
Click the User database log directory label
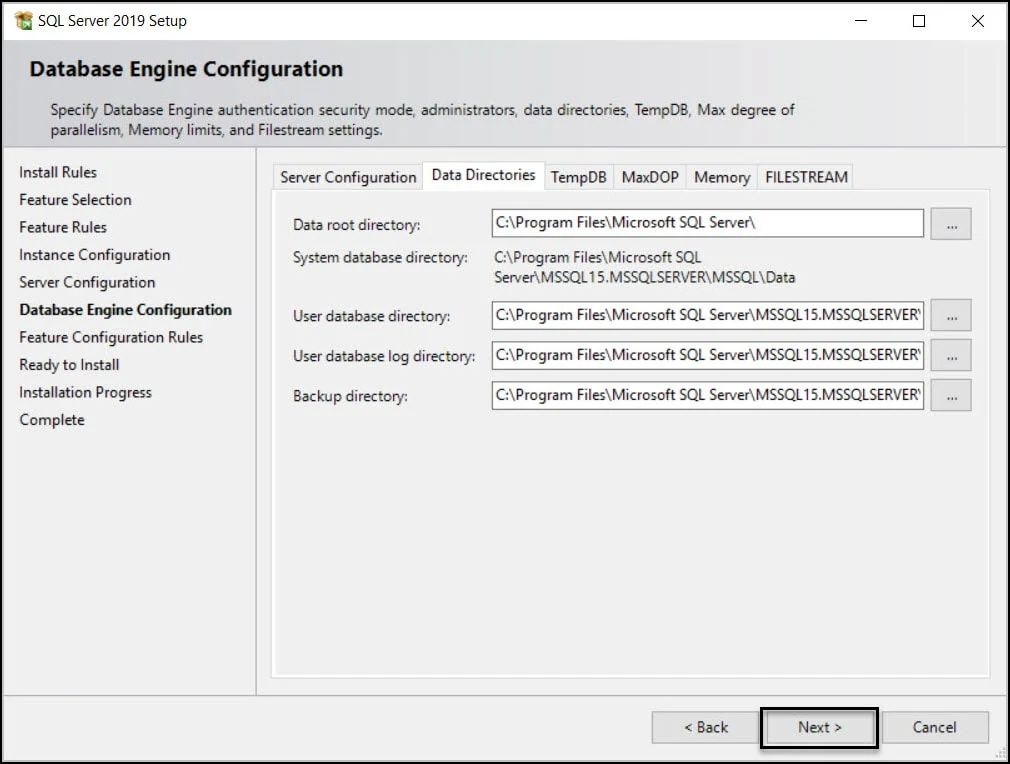point(384,356)
